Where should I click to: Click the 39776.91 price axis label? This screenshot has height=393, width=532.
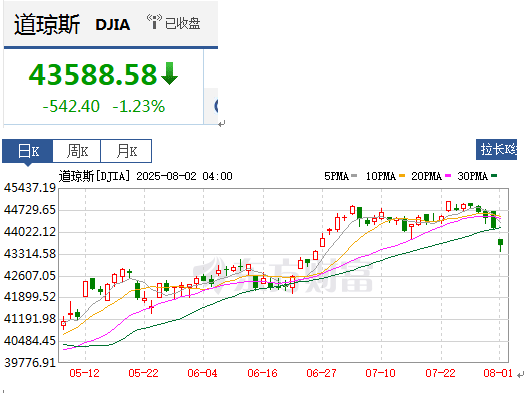pos(30,363)
